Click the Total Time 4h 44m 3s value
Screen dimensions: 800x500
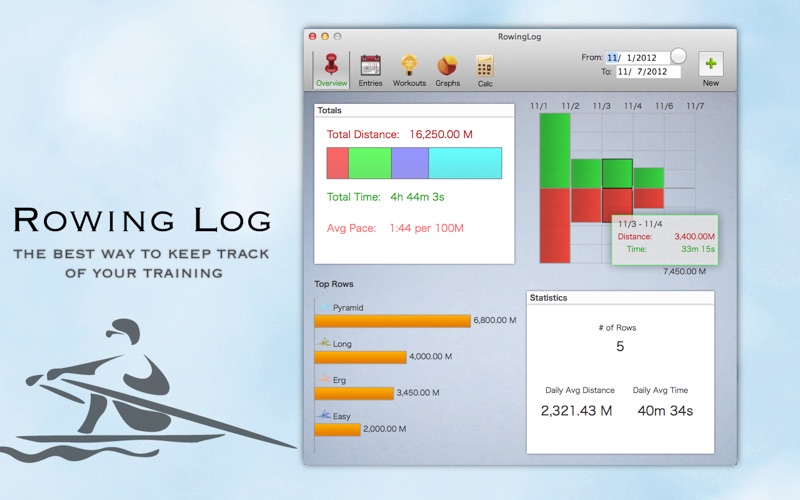pos(417,197)
